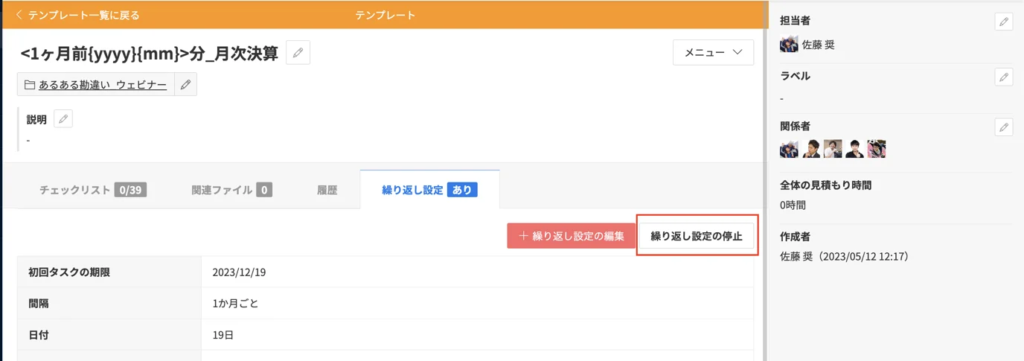Click the back chevron in orange header
The width and height of the screenshot is (1024, 361).
pos(18,14)
